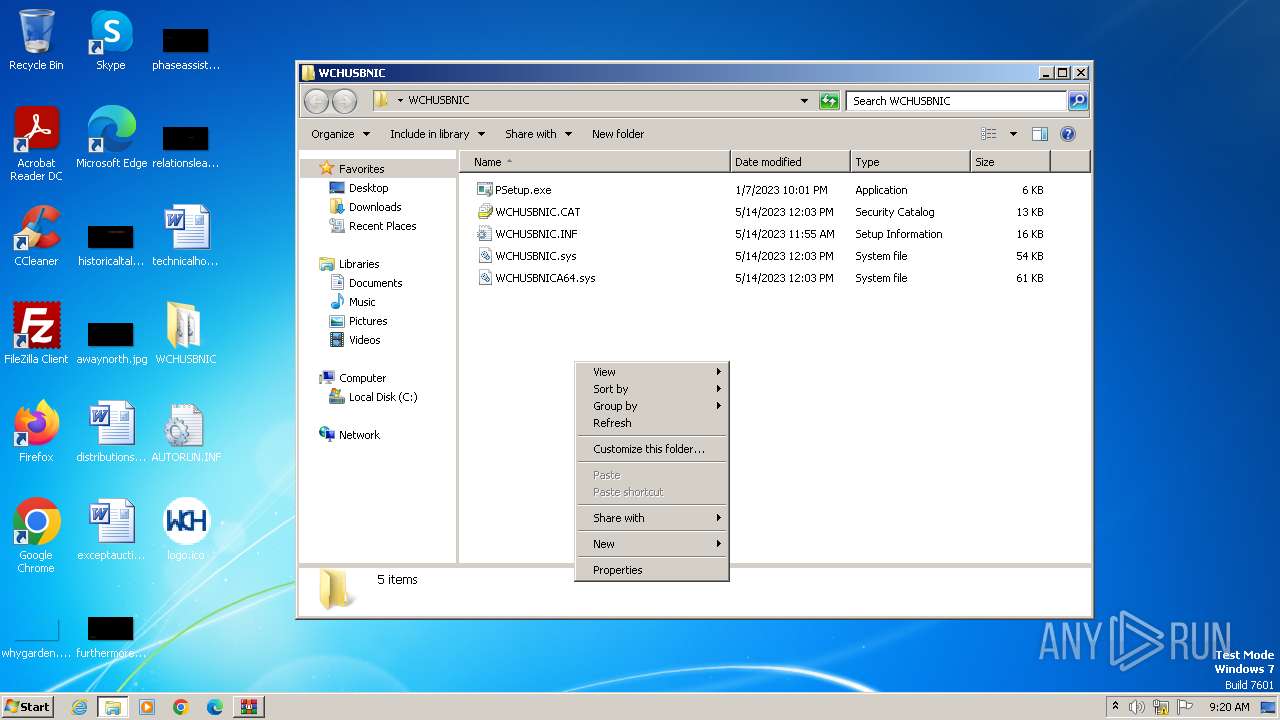Open Firefox from the desktop

[36, 431]
